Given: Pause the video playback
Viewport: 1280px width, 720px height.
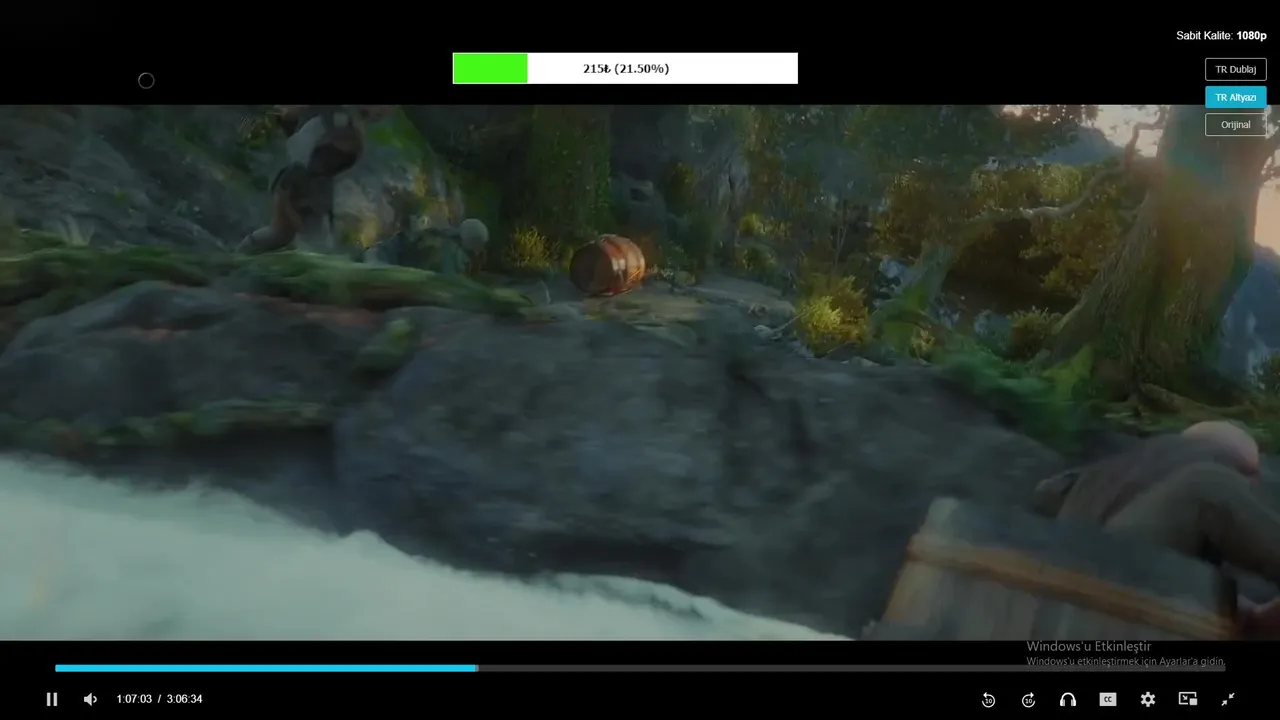Looking at the screenshot, I should (52, 699).
